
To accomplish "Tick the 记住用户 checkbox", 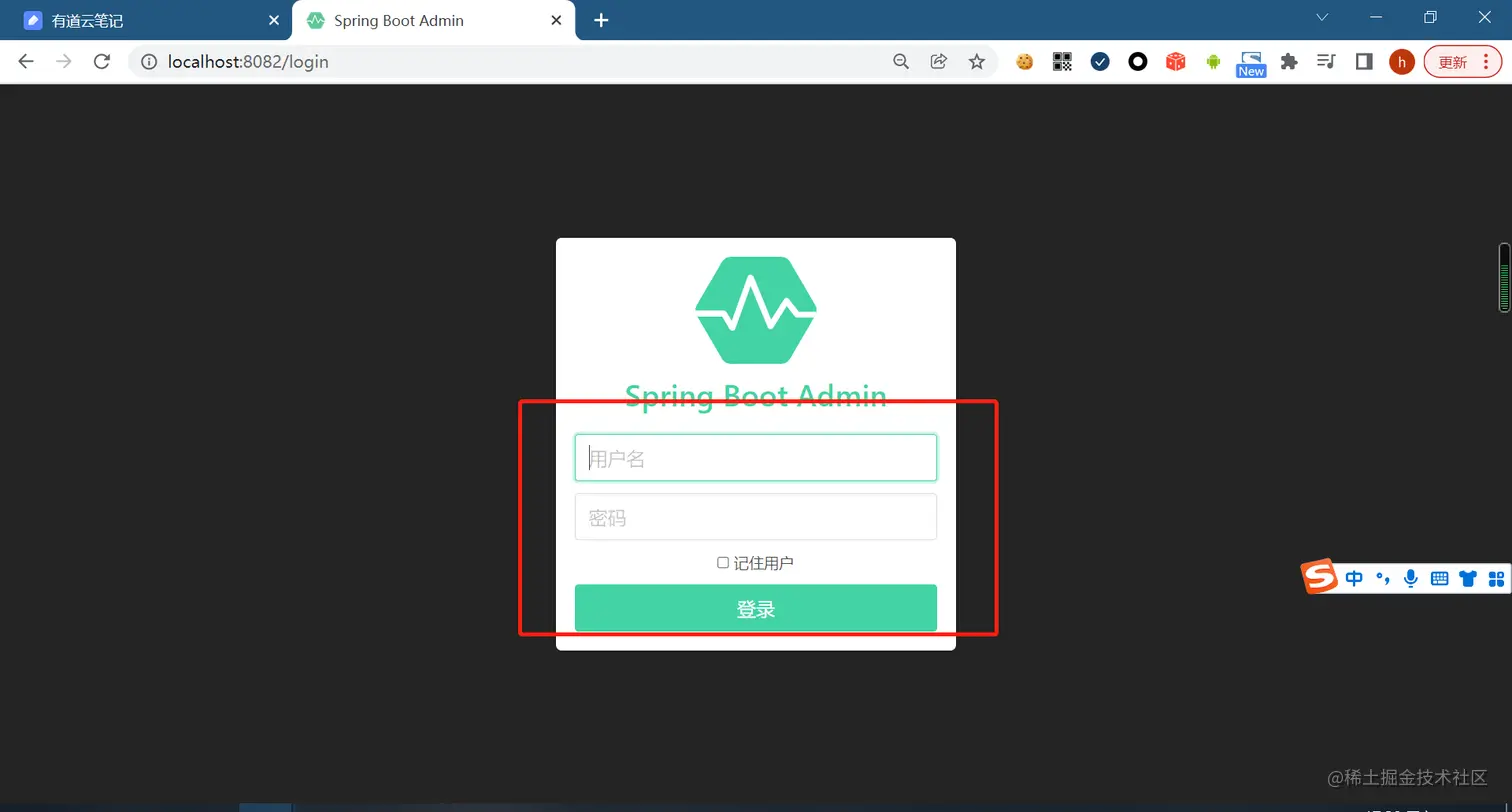I will (723, 563).
